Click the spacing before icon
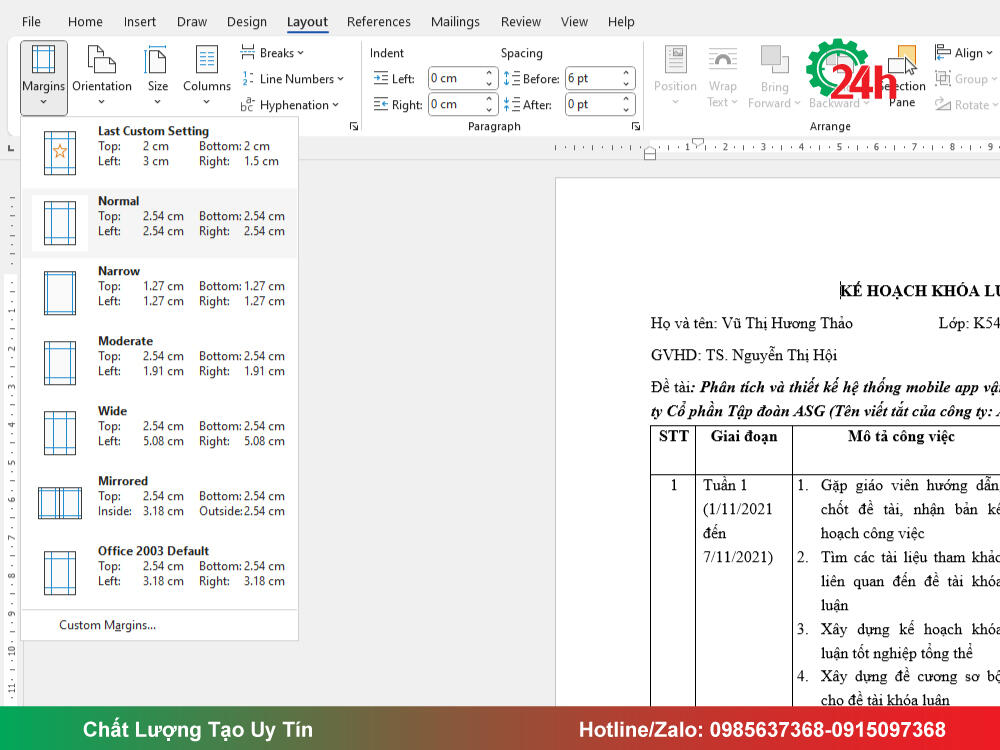Screen dimensions: 1000x750 (x=511, y=78)
